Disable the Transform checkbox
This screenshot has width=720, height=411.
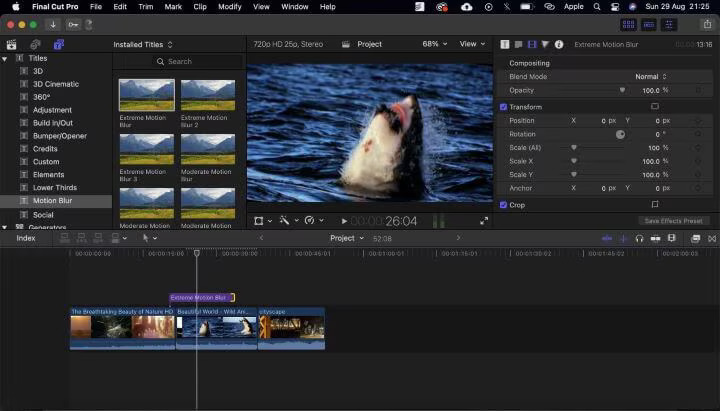tap(503, 107)
